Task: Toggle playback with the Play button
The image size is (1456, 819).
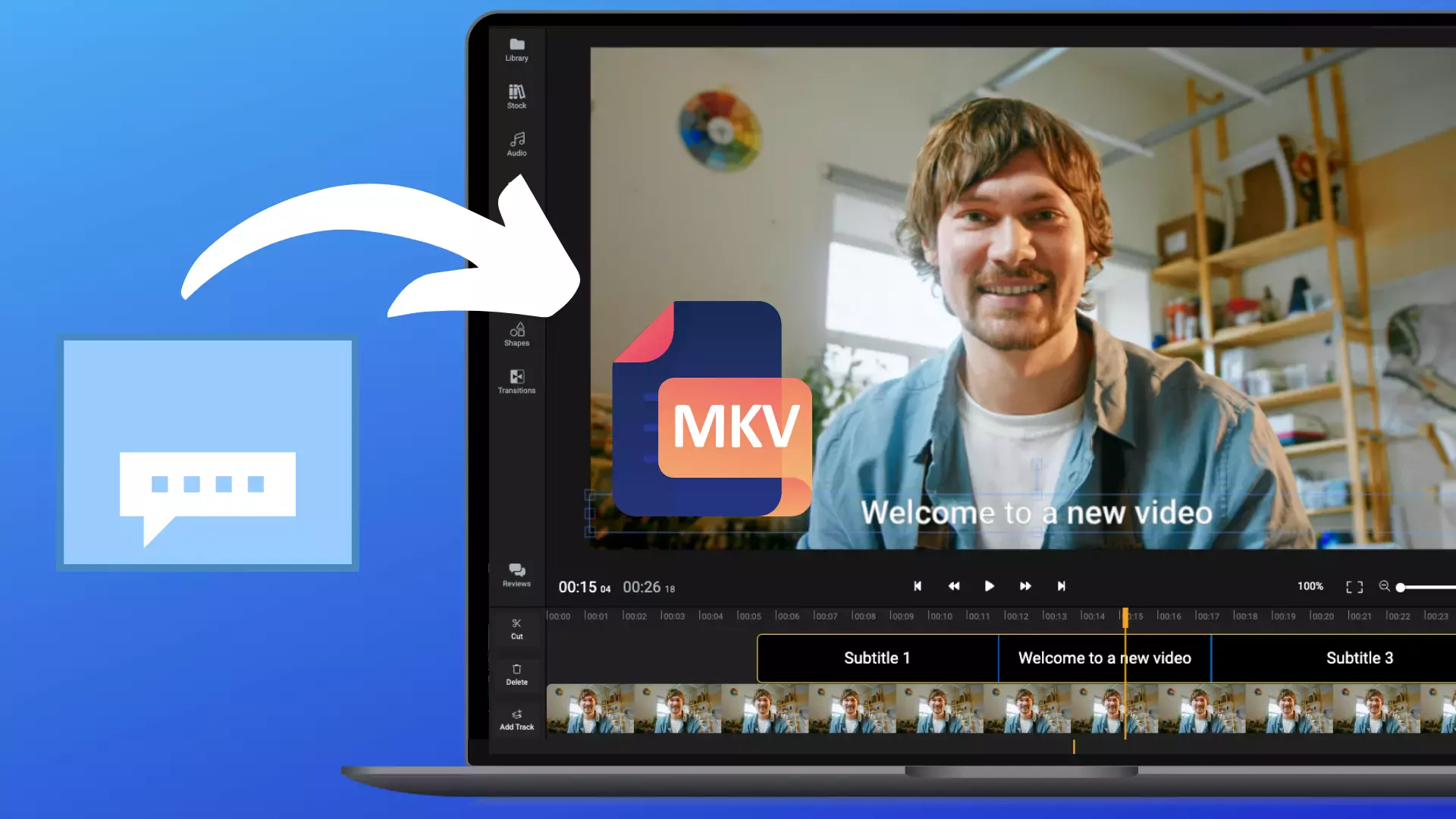Action: point(990,586)
